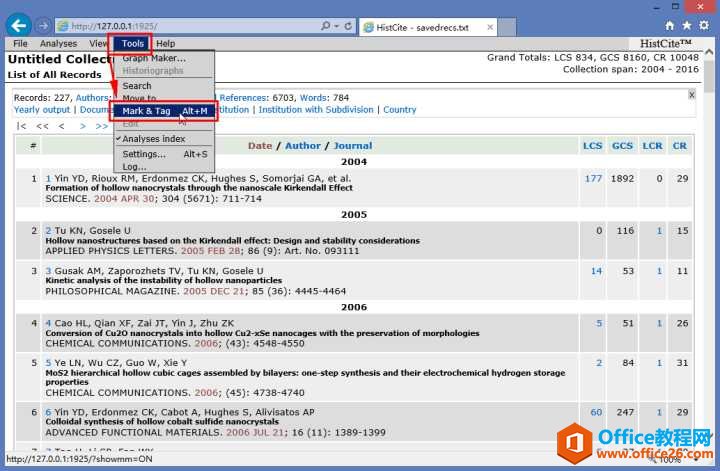
Task: Open the browser settings gear icon
Action: [704, 26]
